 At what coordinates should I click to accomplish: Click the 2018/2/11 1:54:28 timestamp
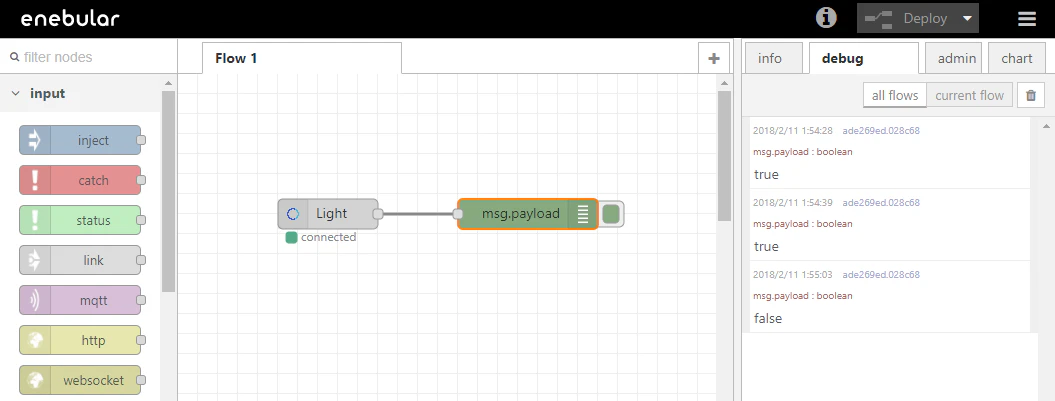(x=793, y=131)
